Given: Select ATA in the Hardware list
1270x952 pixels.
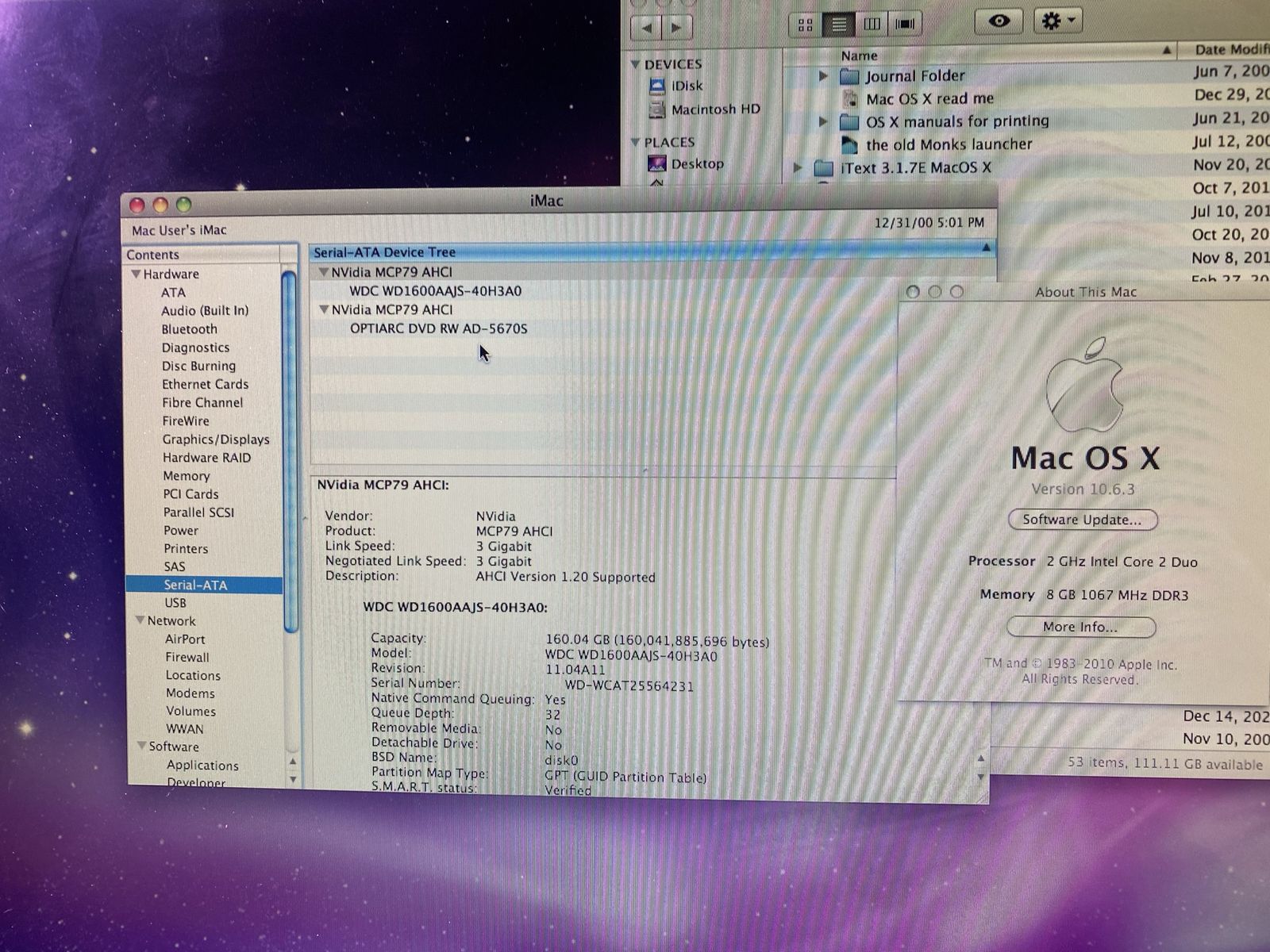Looking at the screenshot, I should point(173,292).
